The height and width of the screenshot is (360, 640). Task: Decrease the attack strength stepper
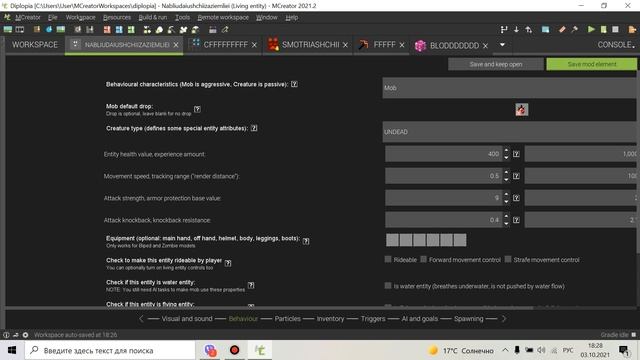pos(506,202)
